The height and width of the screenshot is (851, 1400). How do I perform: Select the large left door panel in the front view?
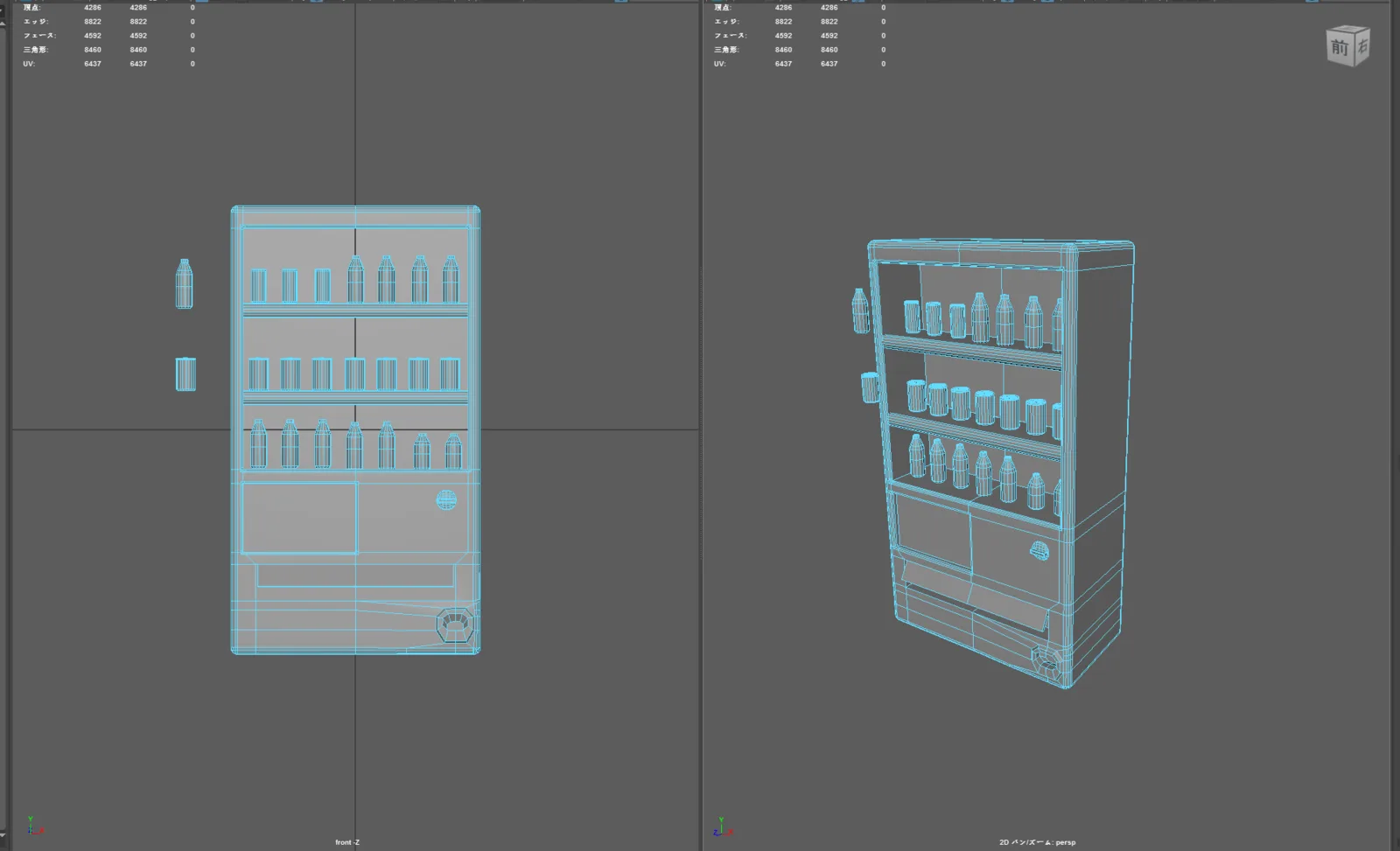pyautogui.click(x=299, y=518)
